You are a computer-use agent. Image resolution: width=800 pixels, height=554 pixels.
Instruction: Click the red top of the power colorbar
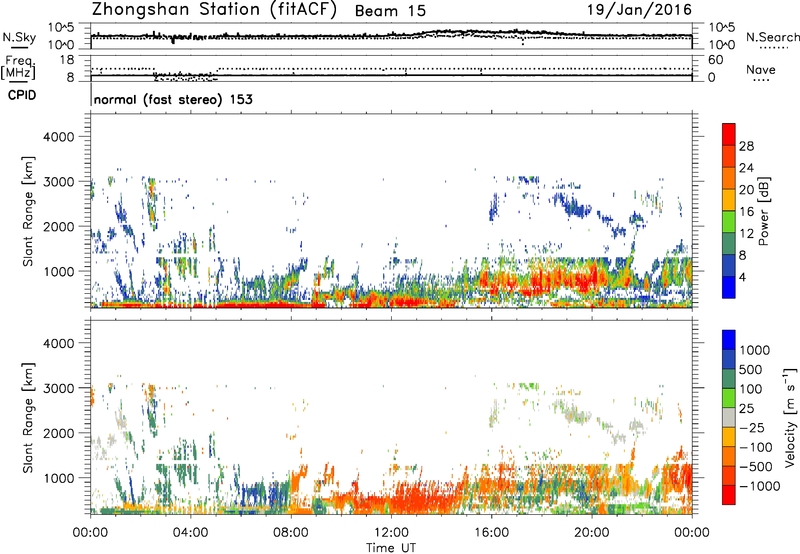[x=729, y=134]
